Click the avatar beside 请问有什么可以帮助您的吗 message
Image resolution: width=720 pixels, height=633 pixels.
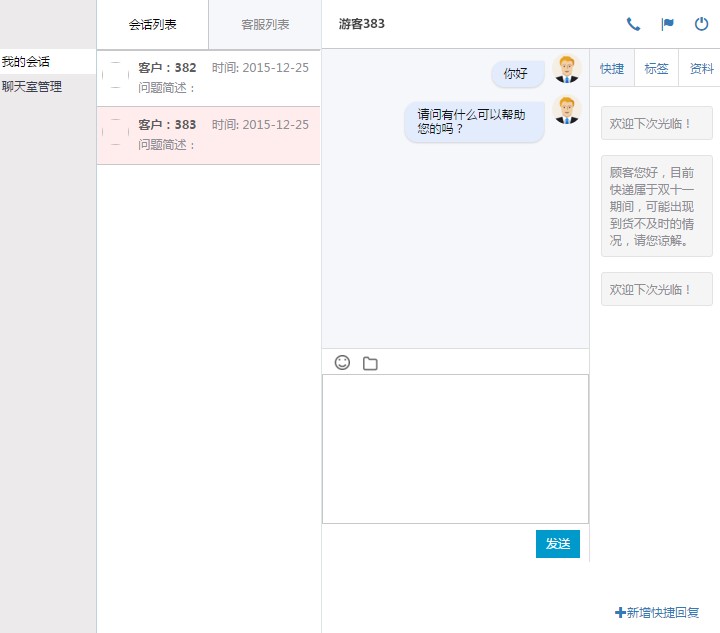point(566,110)
